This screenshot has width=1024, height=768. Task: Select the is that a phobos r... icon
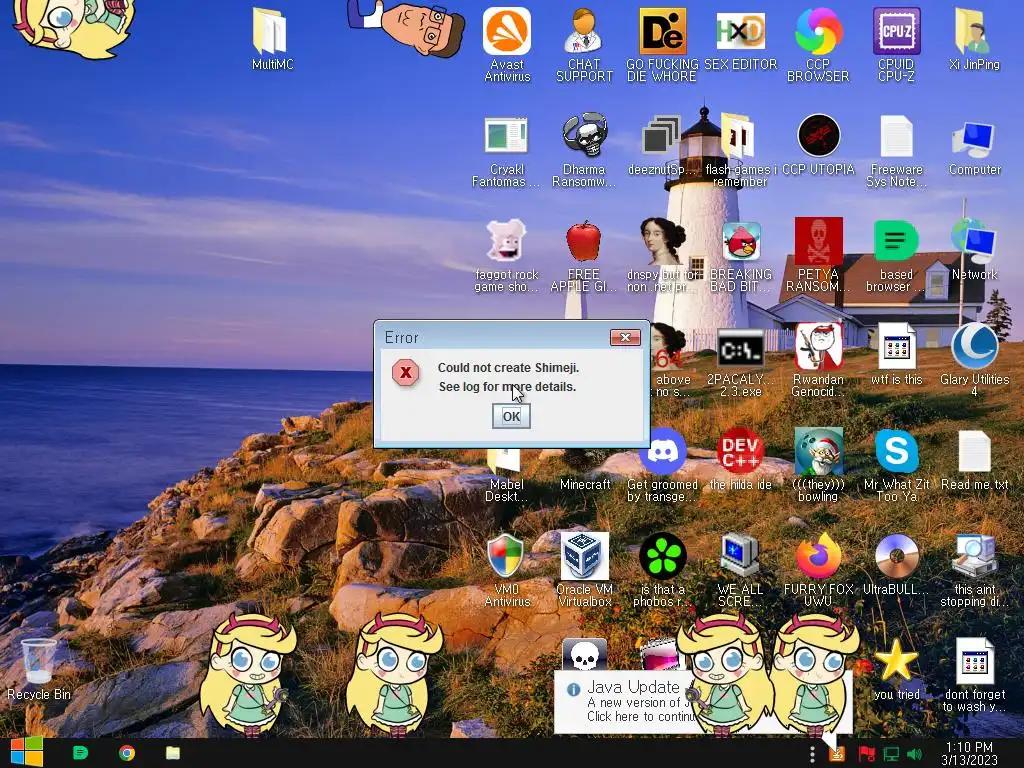[662, 571]
